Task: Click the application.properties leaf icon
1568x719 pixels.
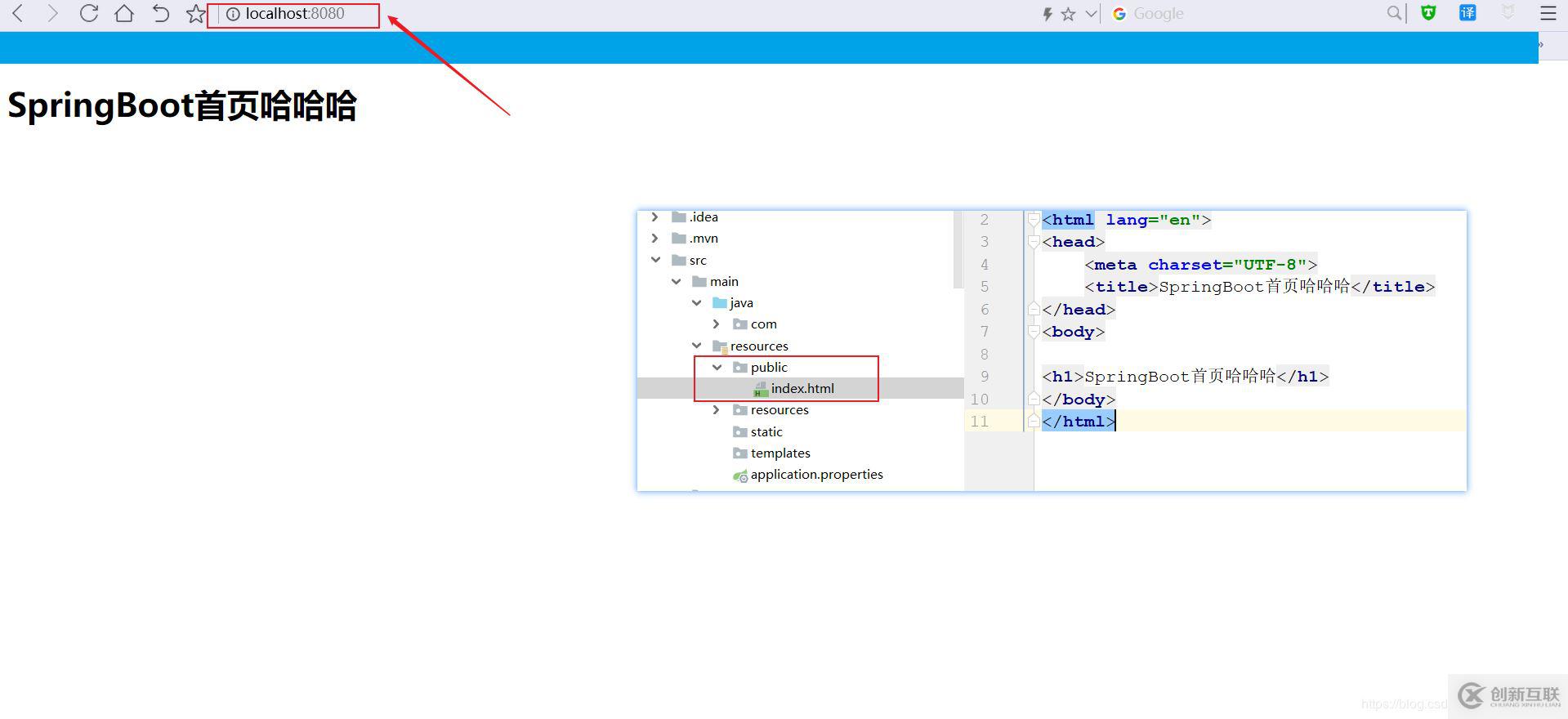Action: 740,476
